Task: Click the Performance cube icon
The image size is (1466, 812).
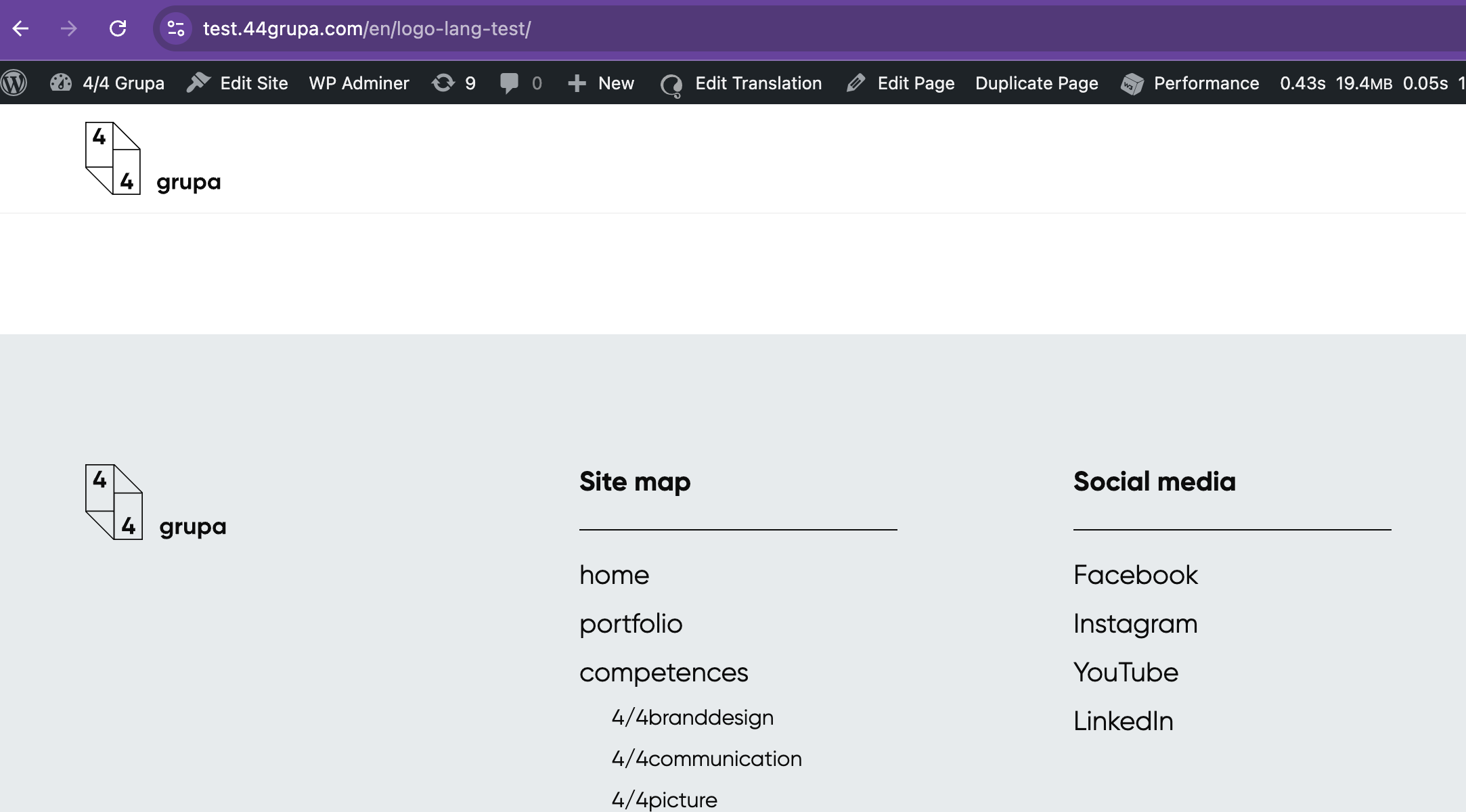Action: click(x=1132, y=84)
